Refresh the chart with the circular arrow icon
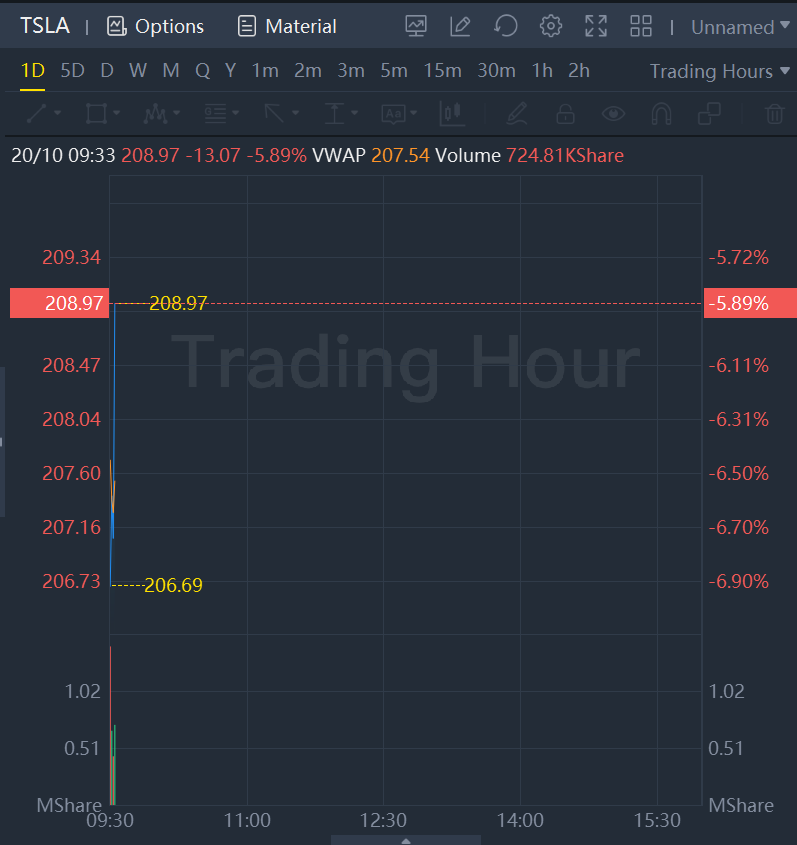This screenshot has width=797, height=845. 506,27
